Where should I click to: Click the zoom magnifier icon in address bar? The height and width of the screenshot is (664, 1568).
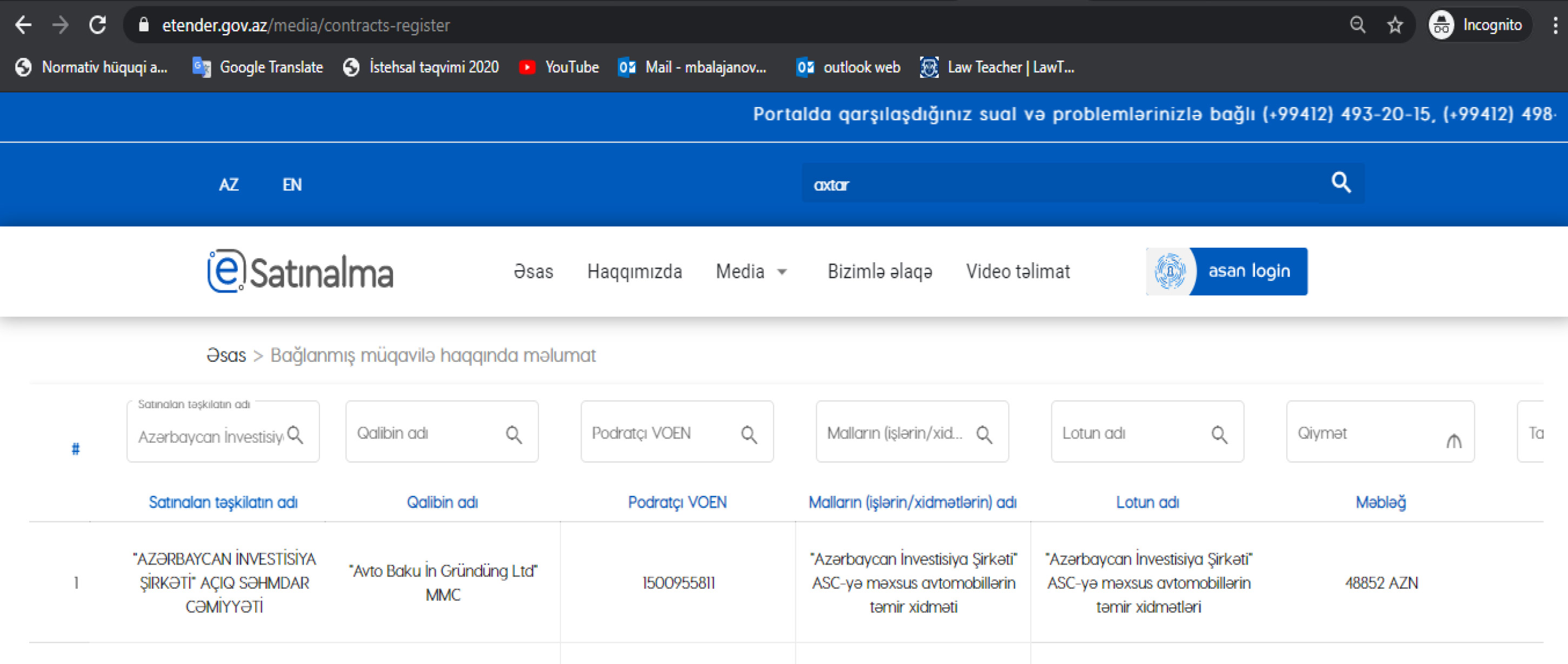[1357, 25]
